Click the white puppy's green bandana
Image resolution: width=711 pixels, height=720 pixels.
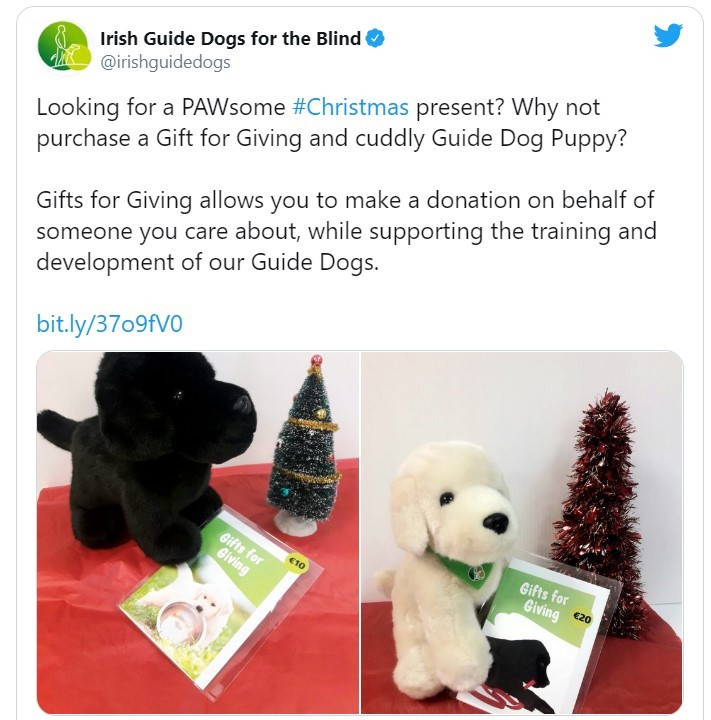[x=464, y=568]
